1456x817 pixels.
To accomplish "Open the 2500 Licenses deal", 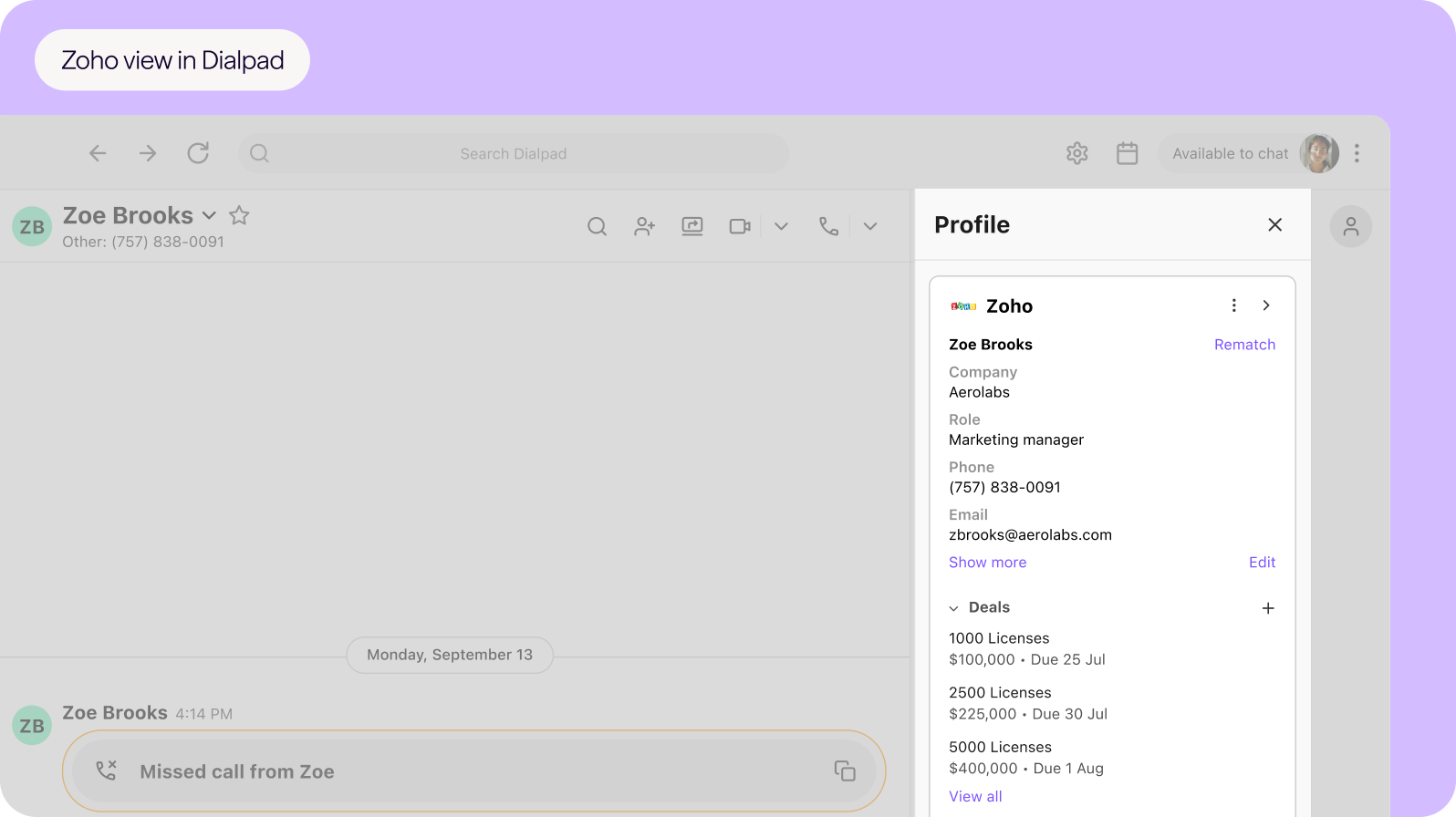I will point(1000,693).
